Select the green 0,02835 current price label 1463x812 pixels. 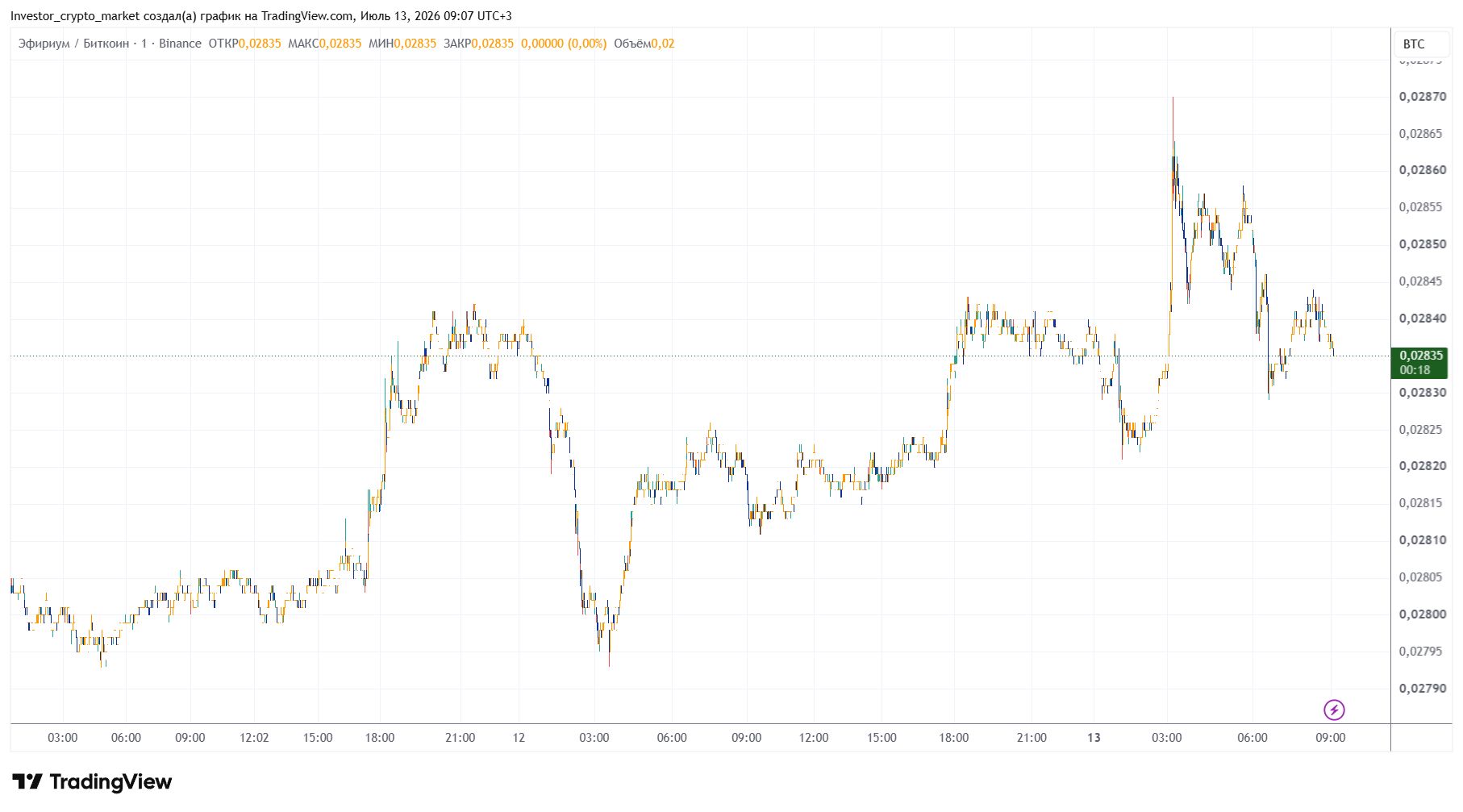point(1421,356)
